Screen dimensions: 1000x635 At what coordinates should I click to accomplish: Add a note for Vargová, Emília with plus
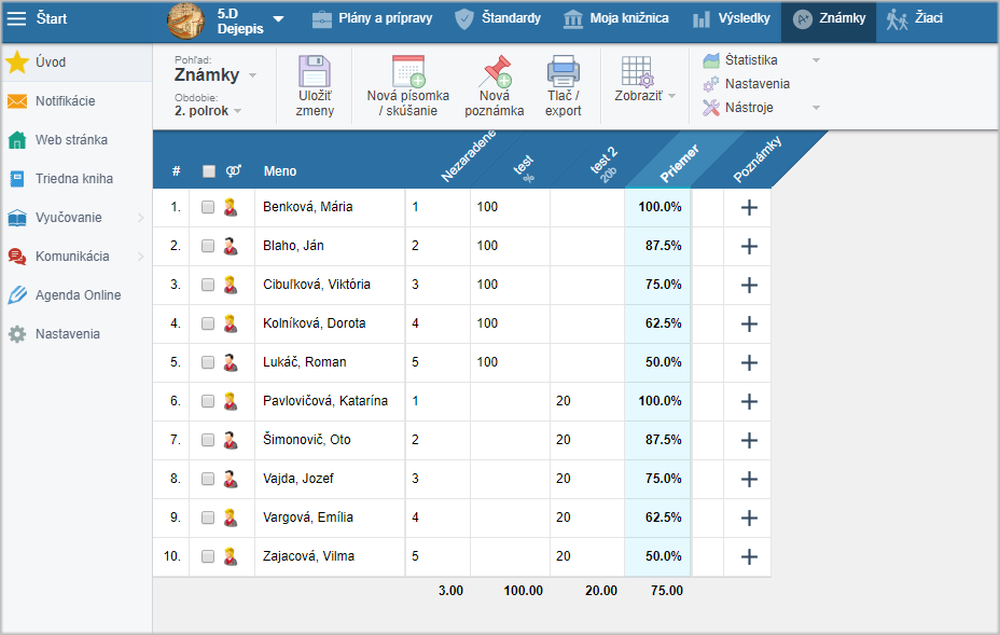(x=749, y=518)
